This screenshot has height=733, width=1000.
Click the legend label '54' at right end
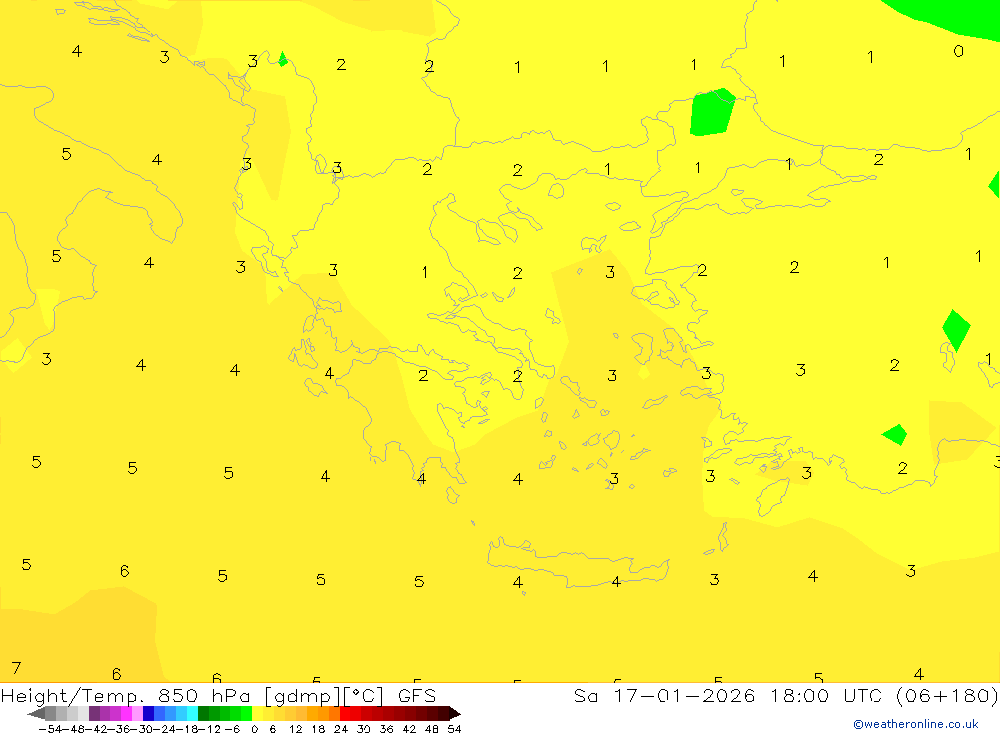coord(454,729)
